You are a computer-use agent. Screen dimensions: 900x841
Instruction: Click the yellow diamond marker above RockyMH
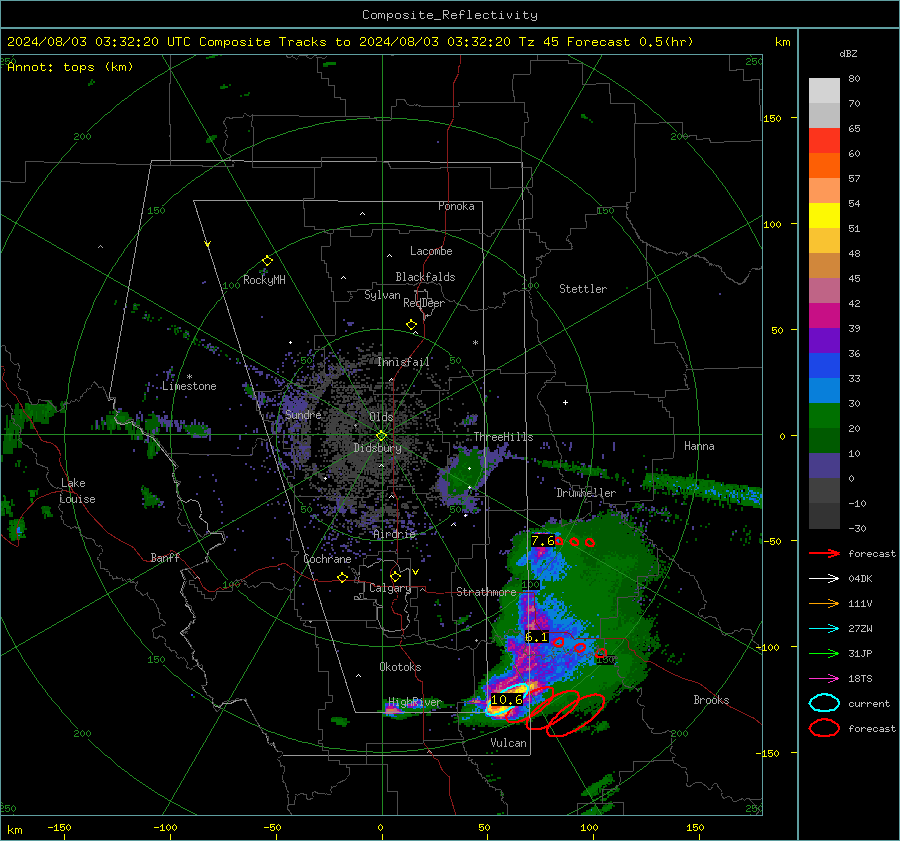[267, 261]
